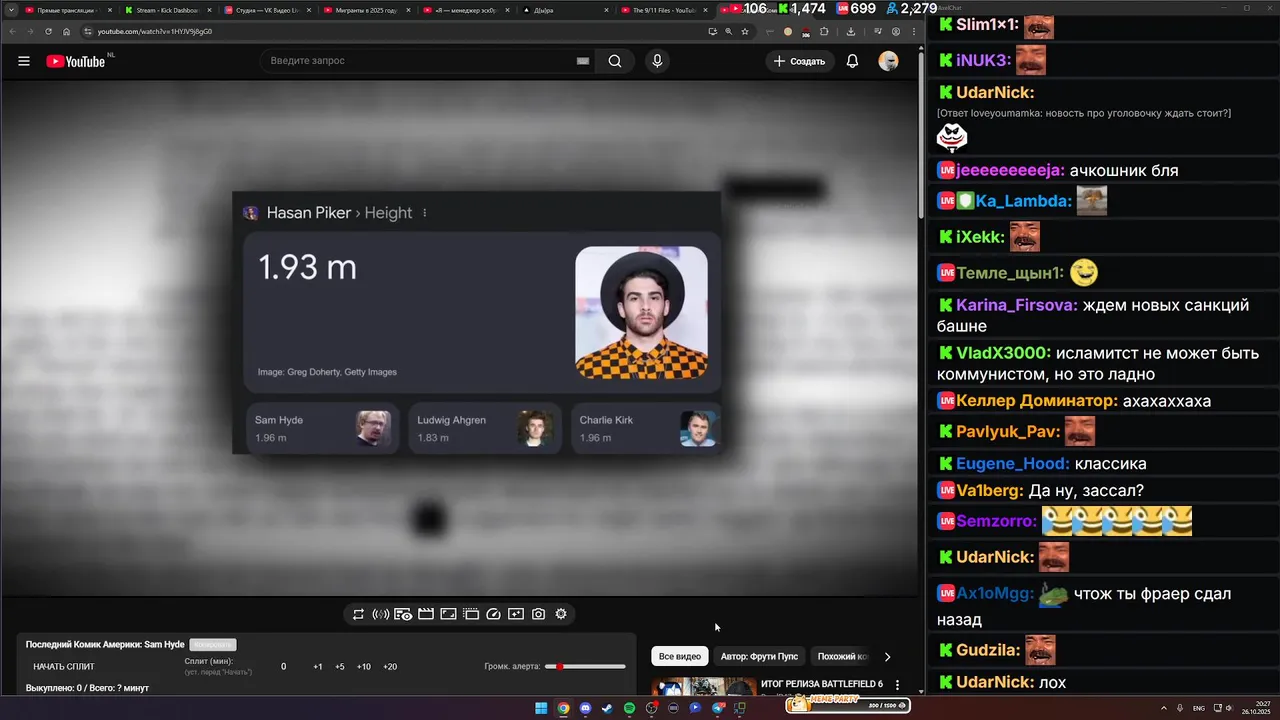Viewport: 1280px width, 720px height.
Task: Select the Автор: Фрути Пупс chip
Action: tap(759, 656)
